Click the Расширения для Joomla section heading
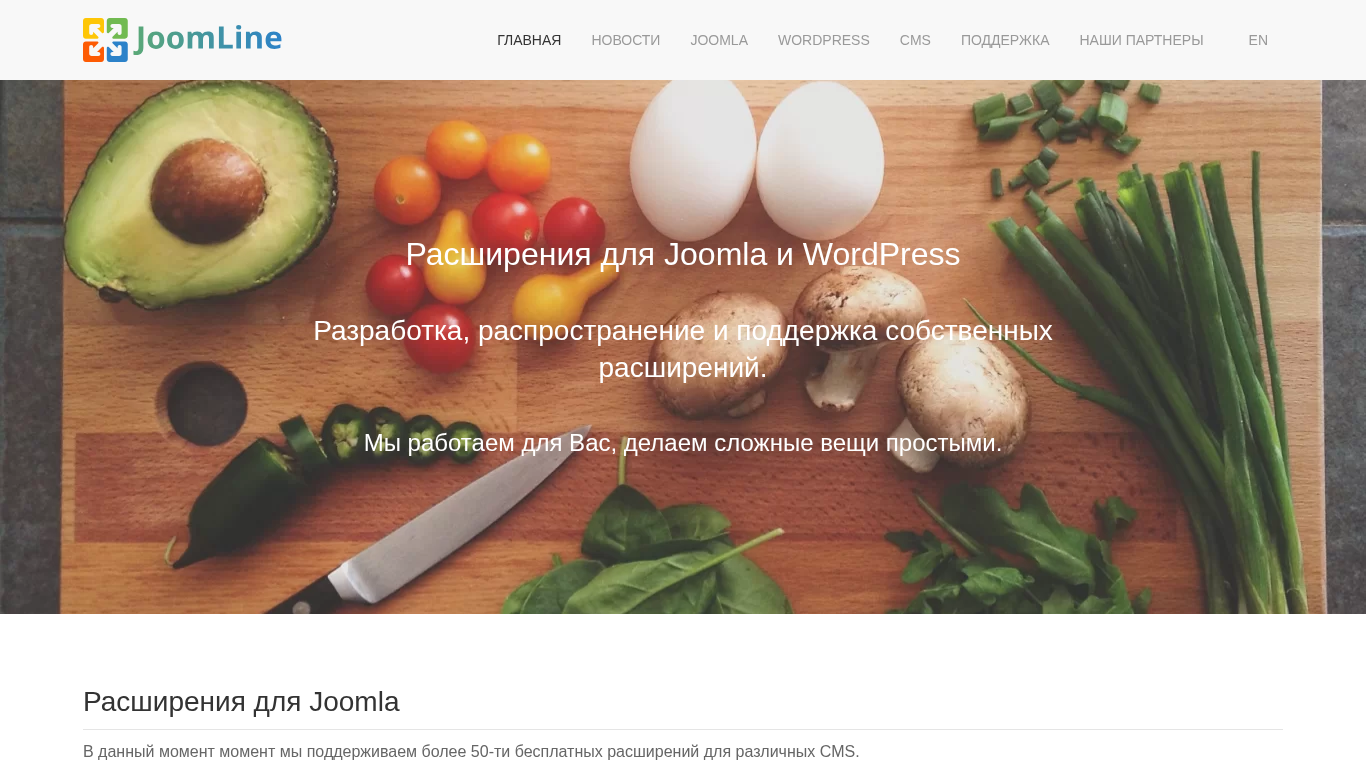Viewport: 1366px width, 768px height. click(x=241, y=702)
